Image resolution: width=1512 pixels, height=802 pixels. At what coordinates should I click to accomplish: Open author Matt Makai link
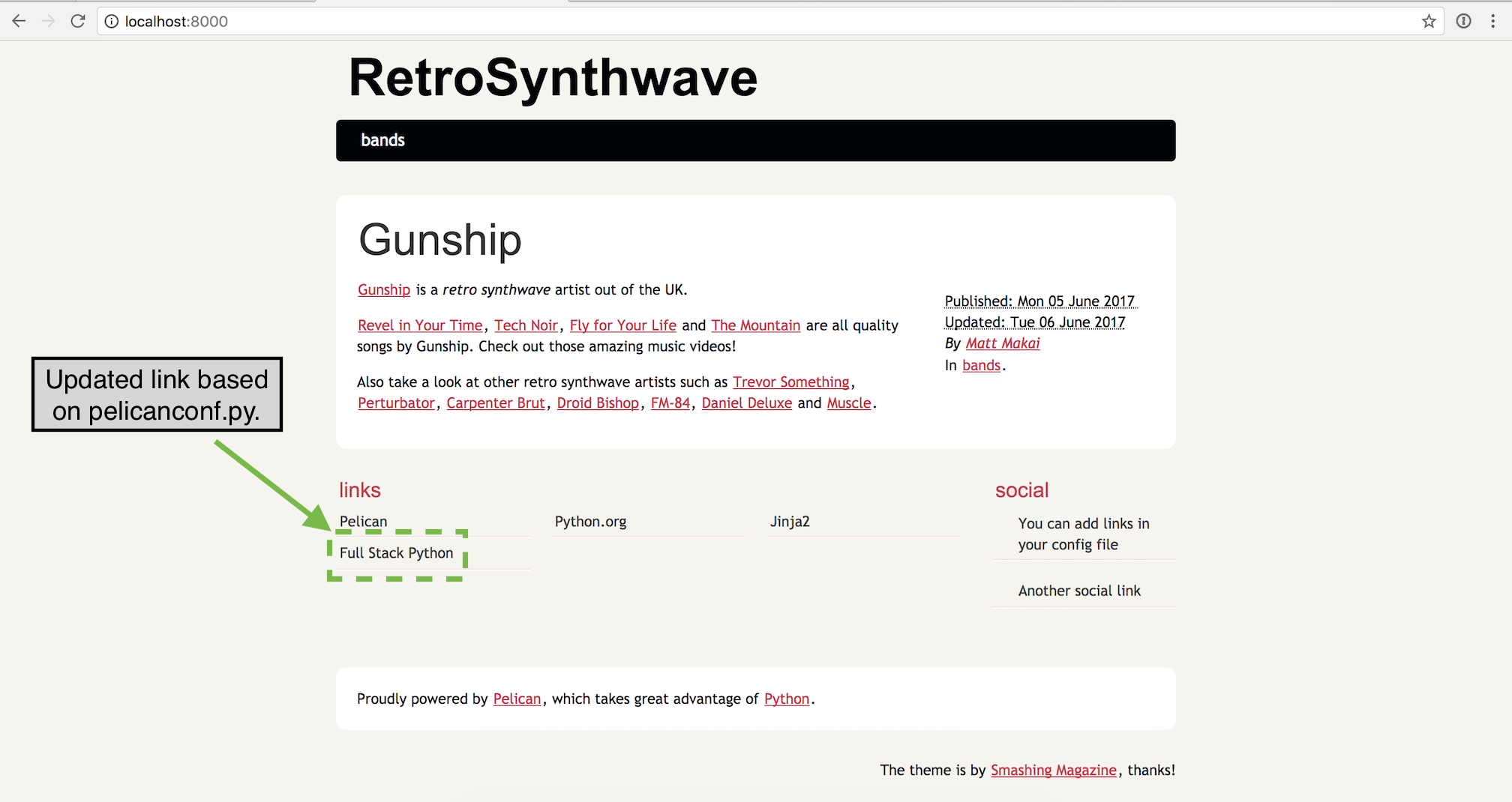point(1003,343)
